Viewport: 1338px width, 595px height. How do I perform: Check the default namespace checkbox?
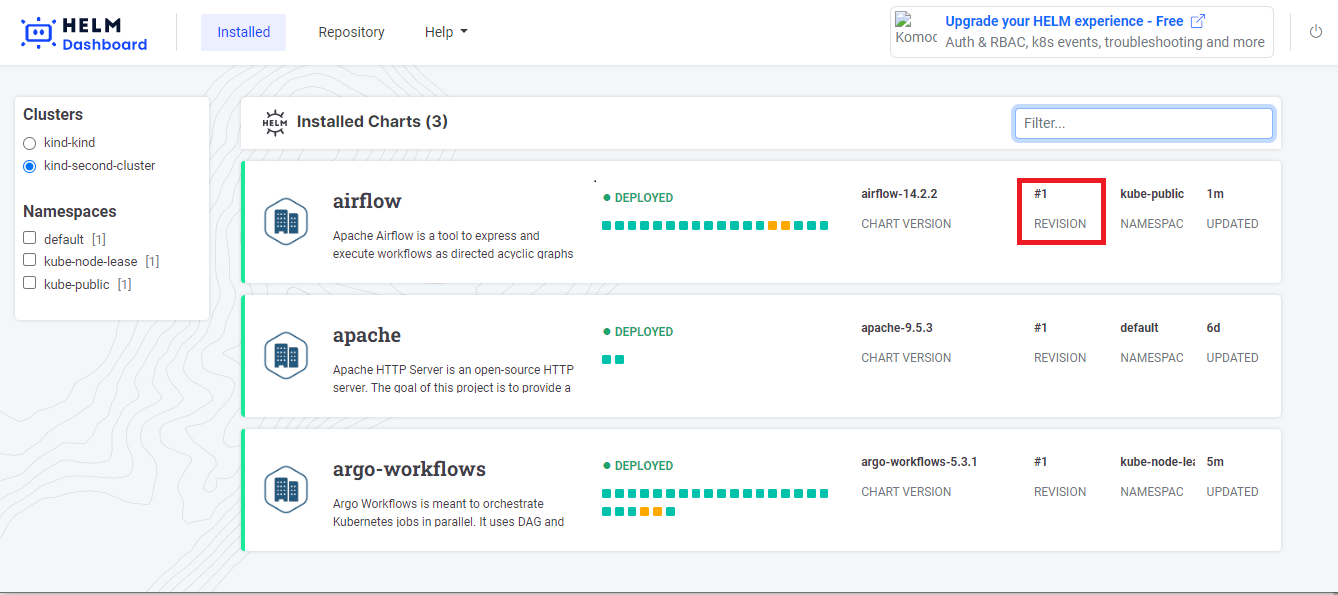[x=30, y=238]
